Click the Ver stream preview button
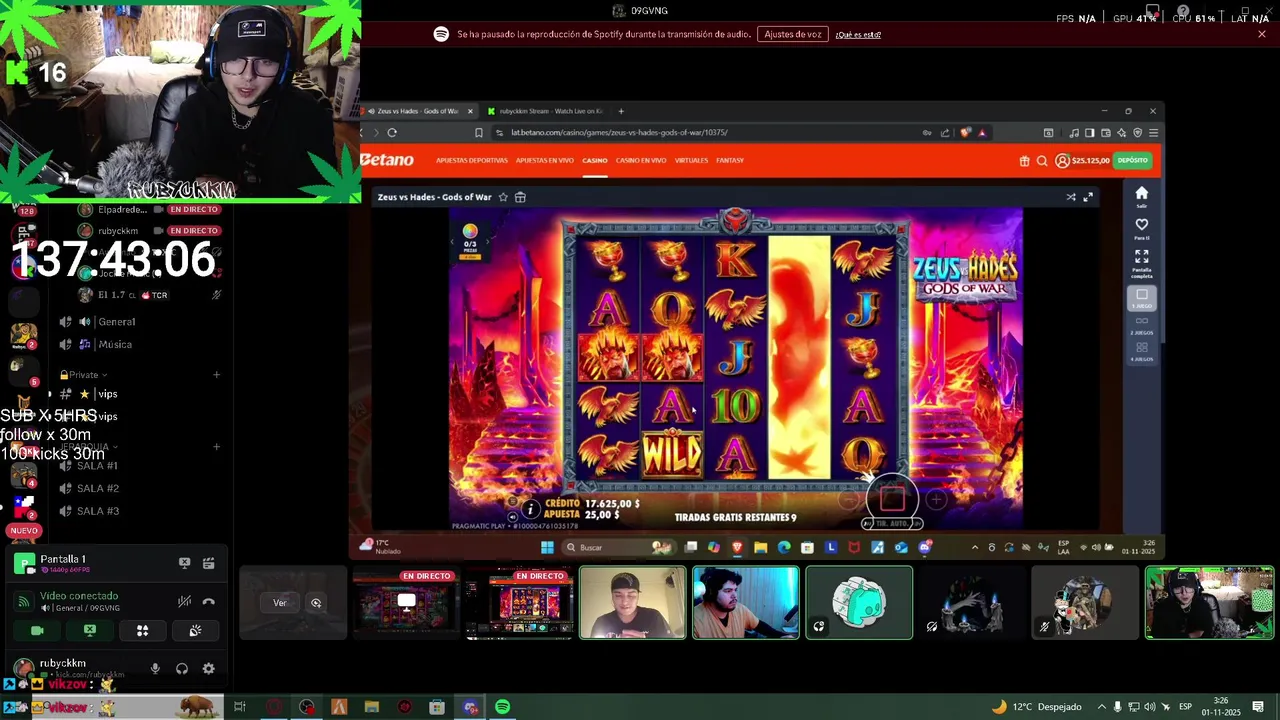Viewport: 1280px width, 720px height. (x=280, y=602)
